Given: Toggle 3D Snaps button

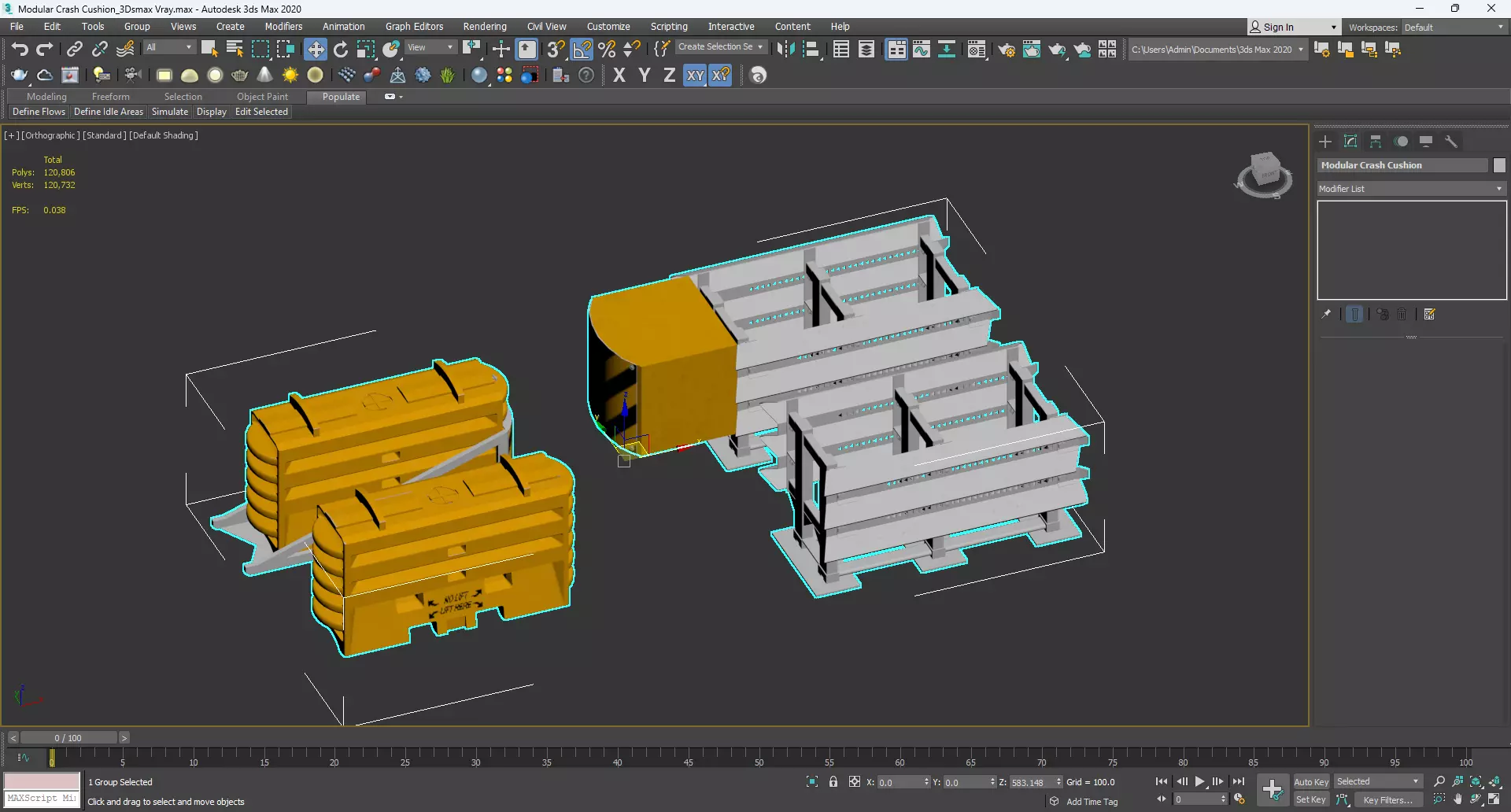Looking at the screenshot, I should tap(556, 50).
